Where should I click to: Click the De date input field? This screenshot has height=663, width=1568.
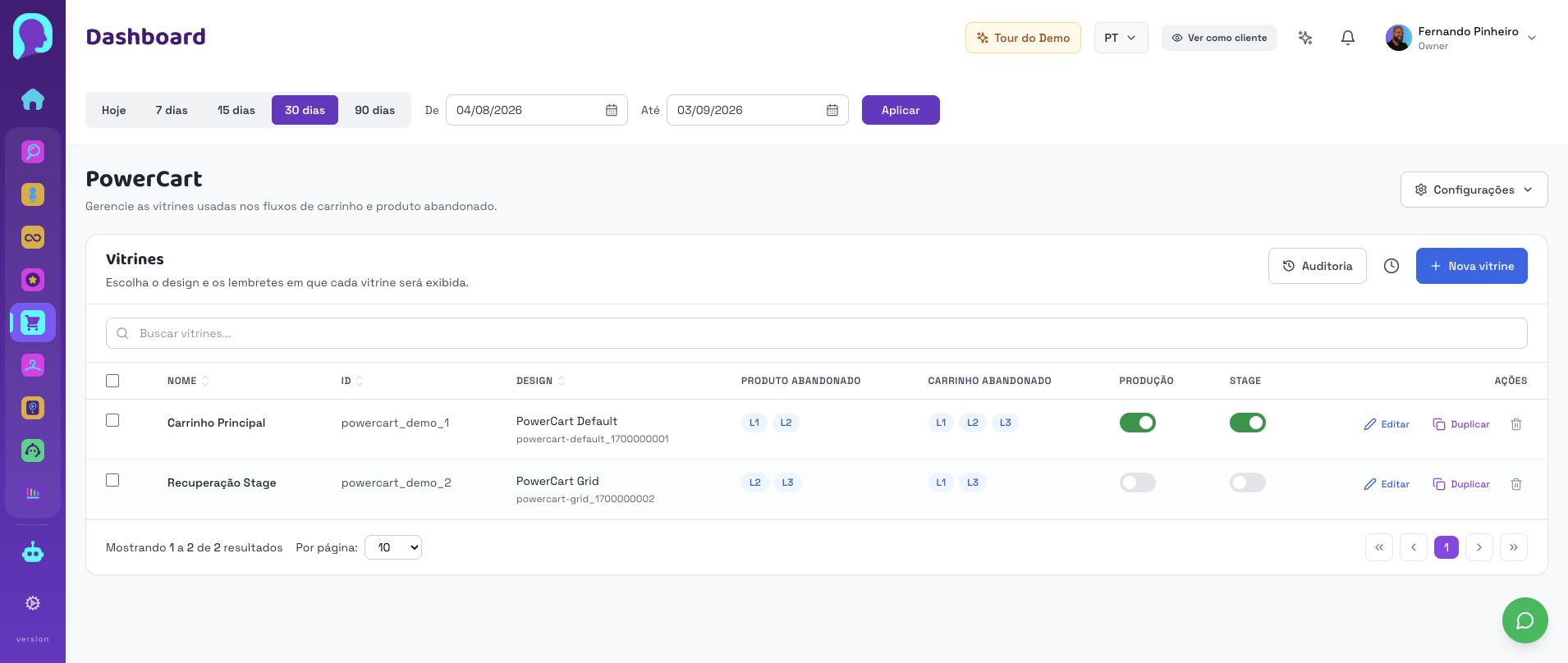coord(537,110)
